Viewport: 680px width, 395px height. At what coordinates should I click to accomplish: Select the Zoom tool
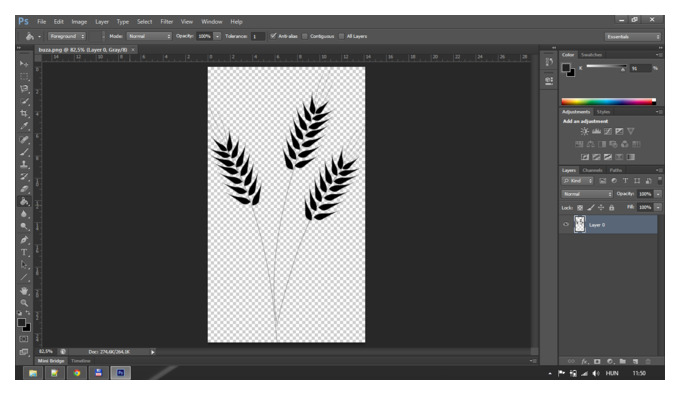(24, 303)
